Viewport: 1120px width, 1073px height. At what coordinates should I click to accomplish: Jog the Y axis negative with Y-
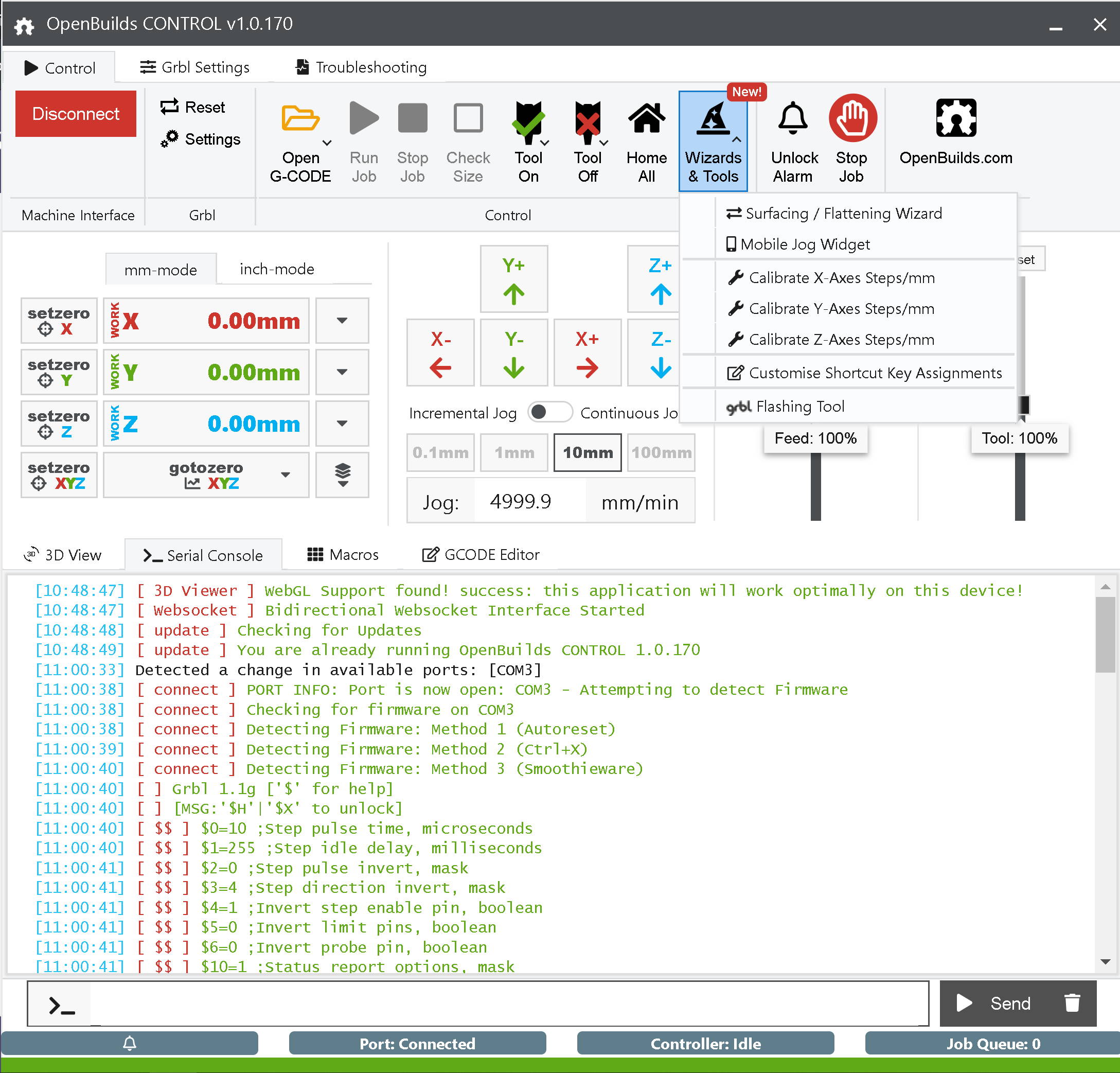coord(514,353)
